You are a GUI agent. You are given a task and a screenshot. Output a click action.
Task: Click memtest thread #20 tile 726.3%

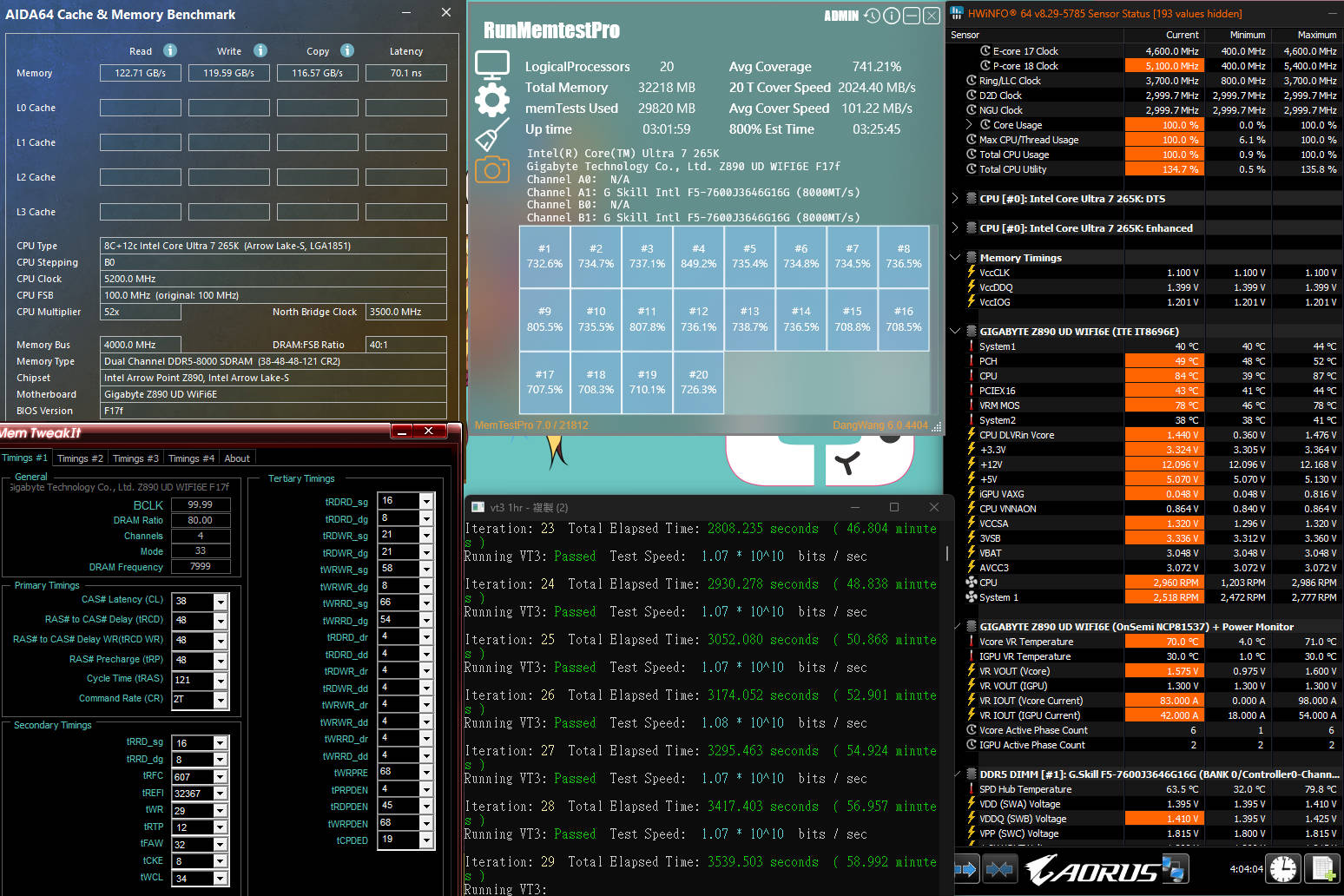click(x=698, y=382)
